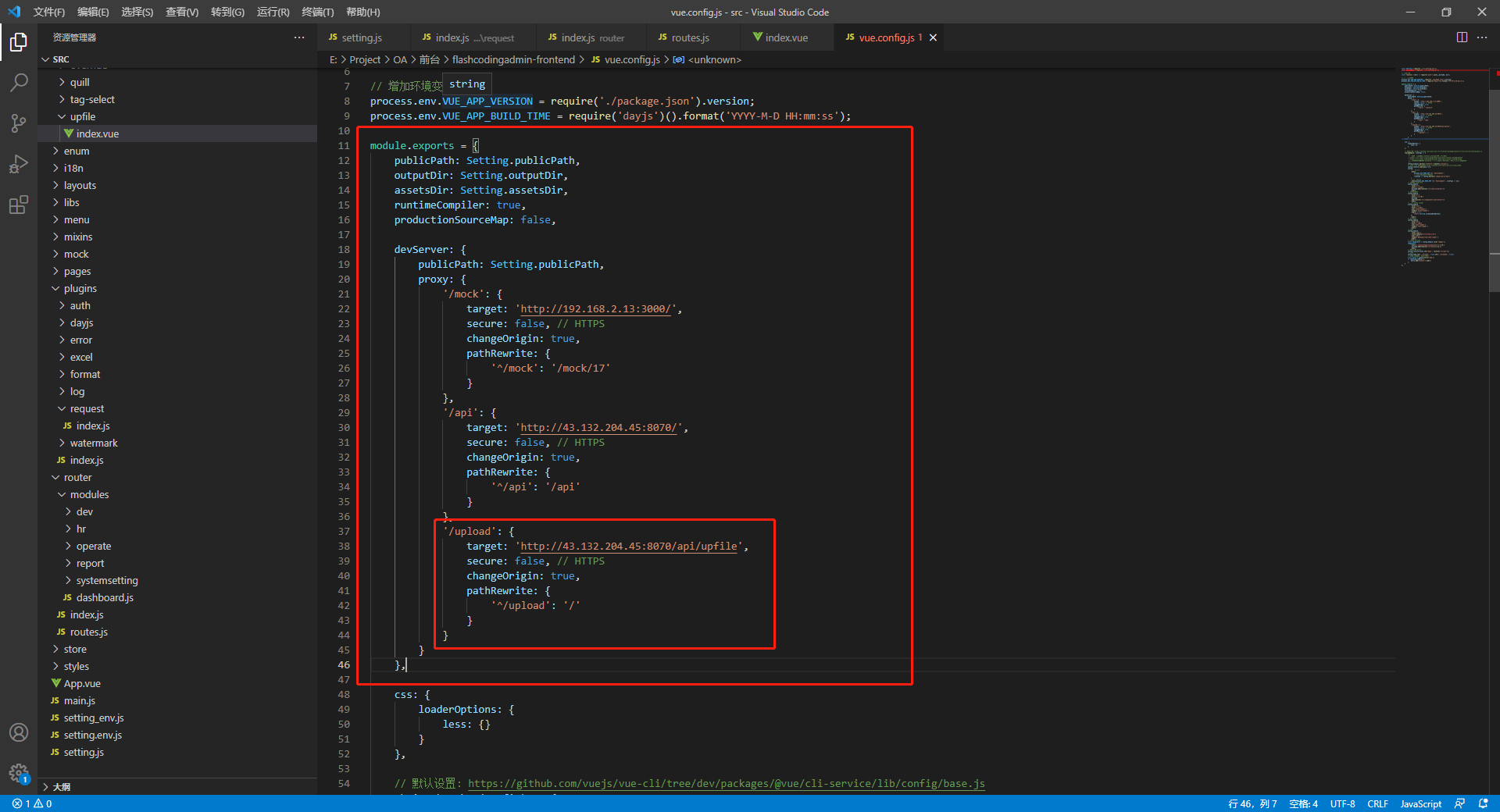Click the VS Code logo icon
This screenshot has width=1500, height=812.
click(x=14, y=12)
